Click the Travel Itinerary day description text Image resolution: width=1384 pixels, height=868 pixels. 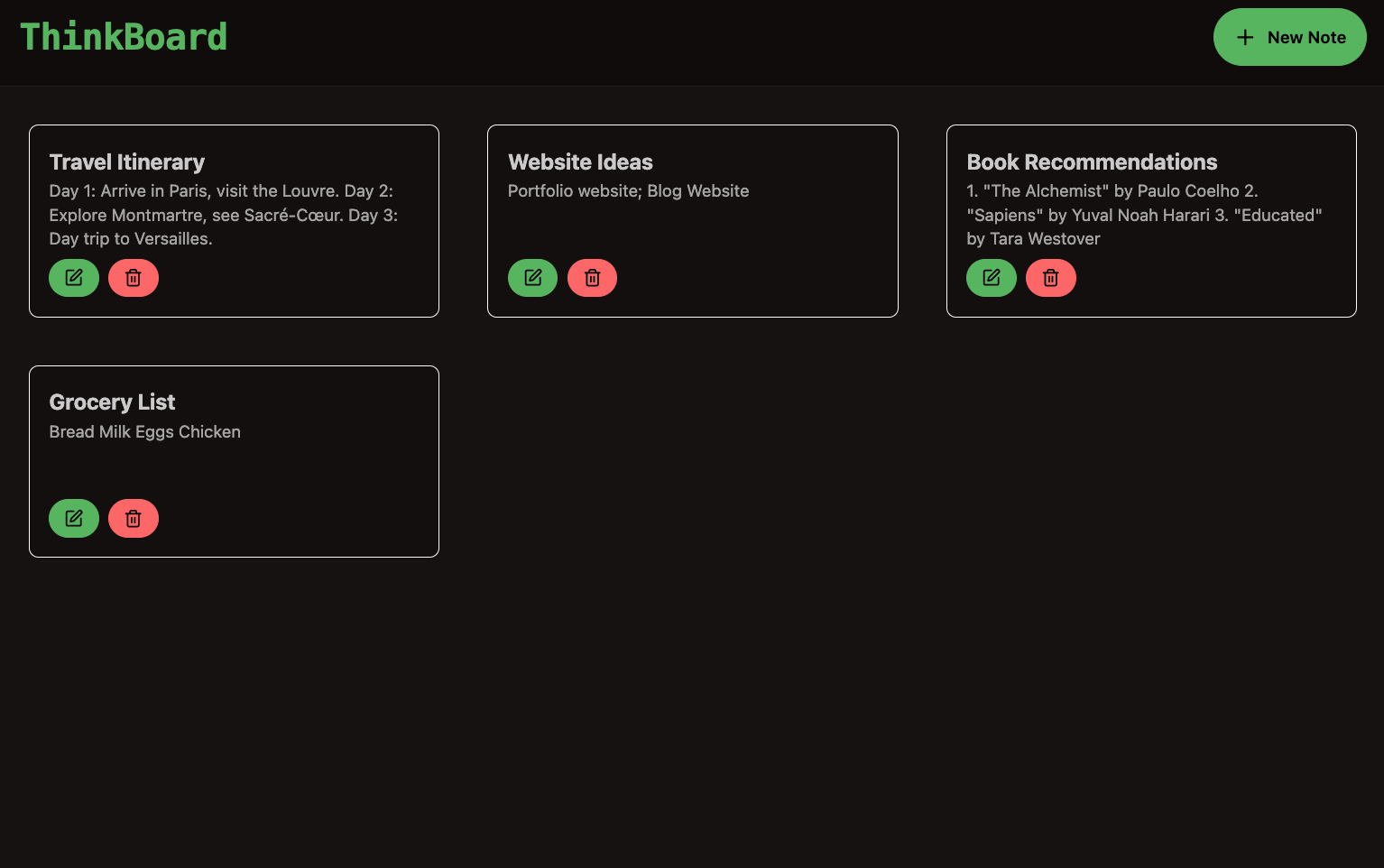pos(225,215)
